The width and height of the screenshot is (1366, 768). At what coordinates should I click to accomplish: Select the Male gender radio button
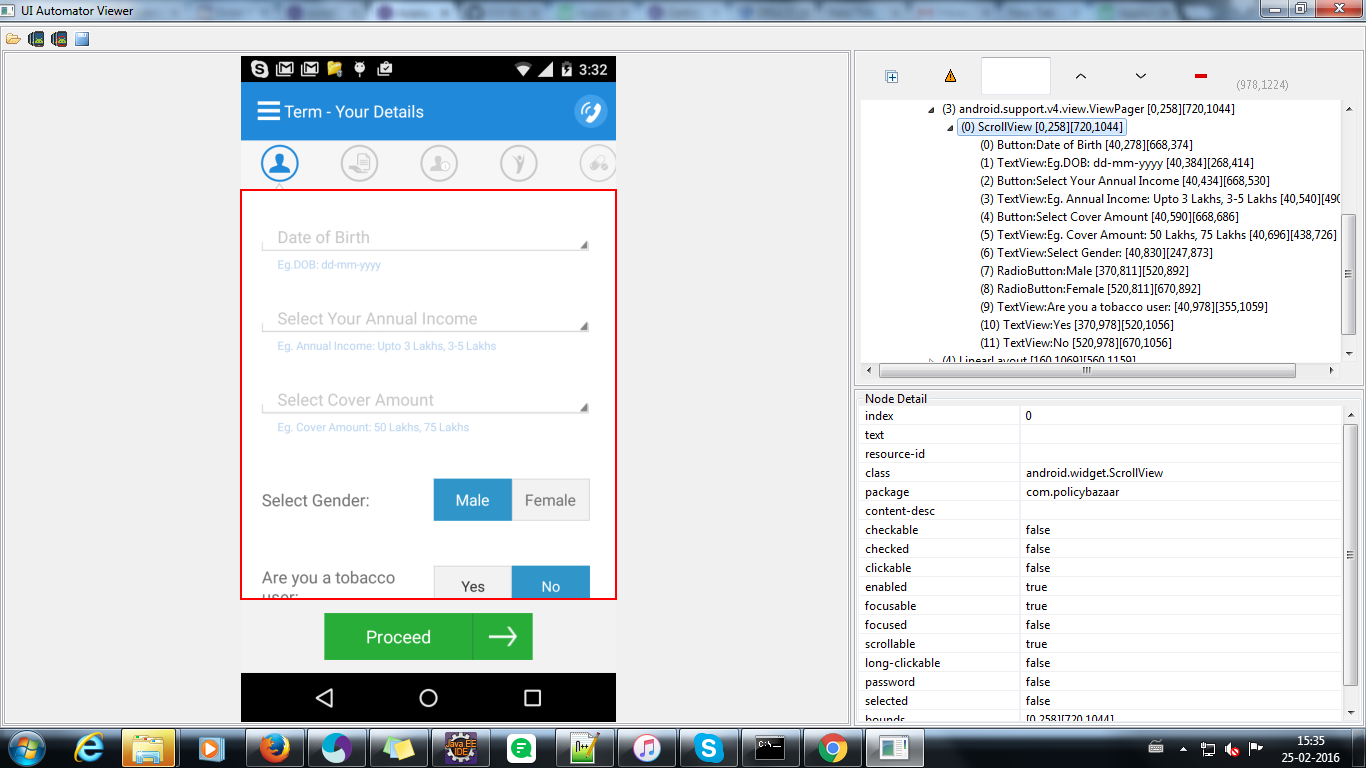(472, 499)
